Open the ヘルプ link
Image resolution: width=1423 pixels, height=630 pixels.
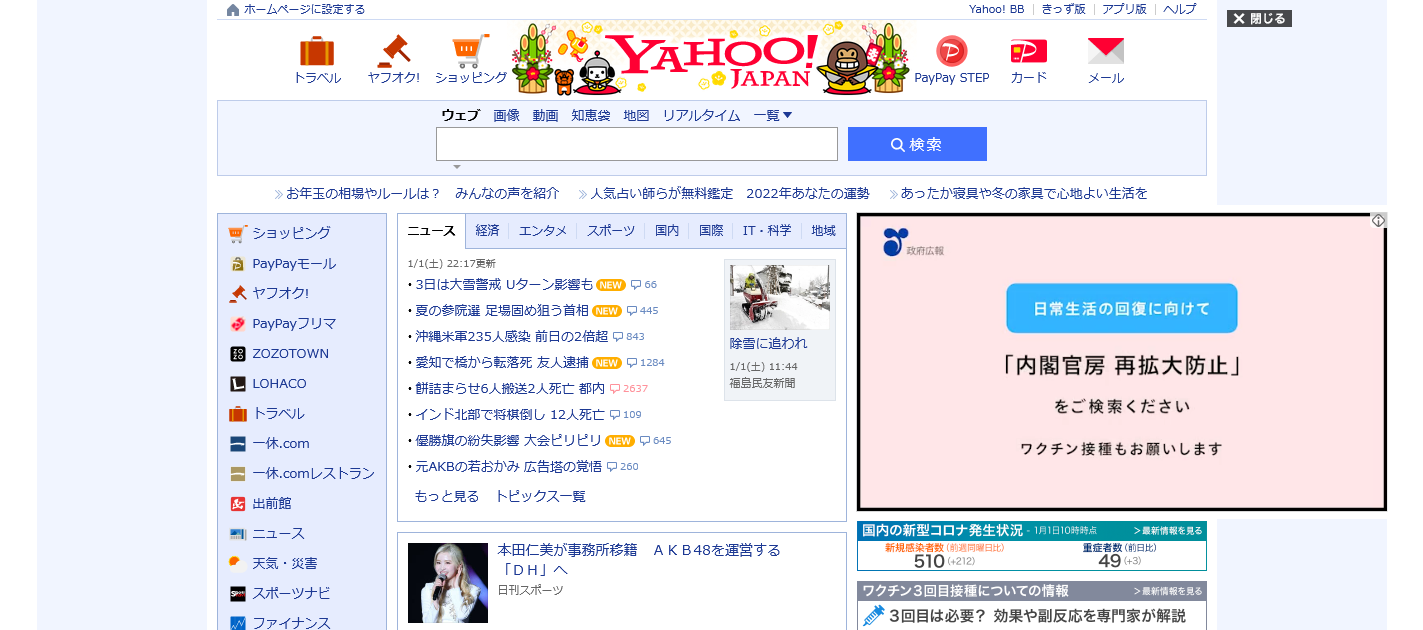pos(1179,9)
